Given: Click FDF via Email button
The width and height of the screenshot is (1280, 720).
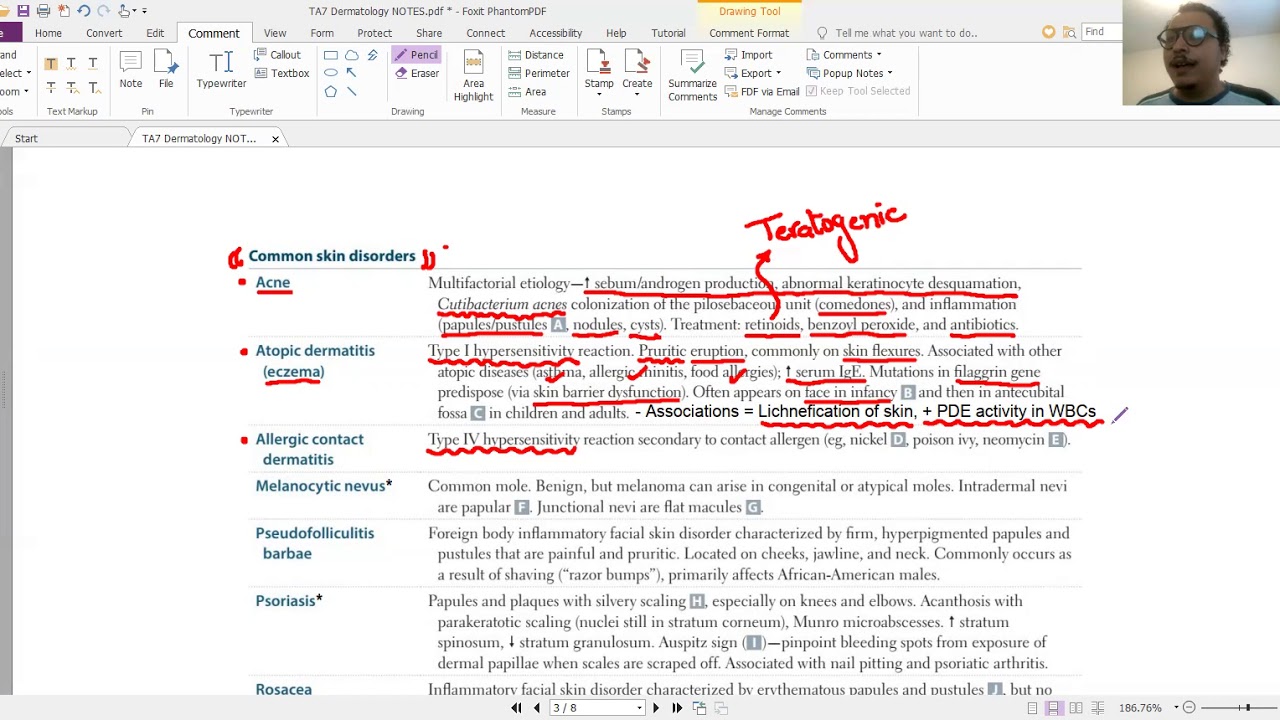Looking at the screenshot, I should coord(761,91).
